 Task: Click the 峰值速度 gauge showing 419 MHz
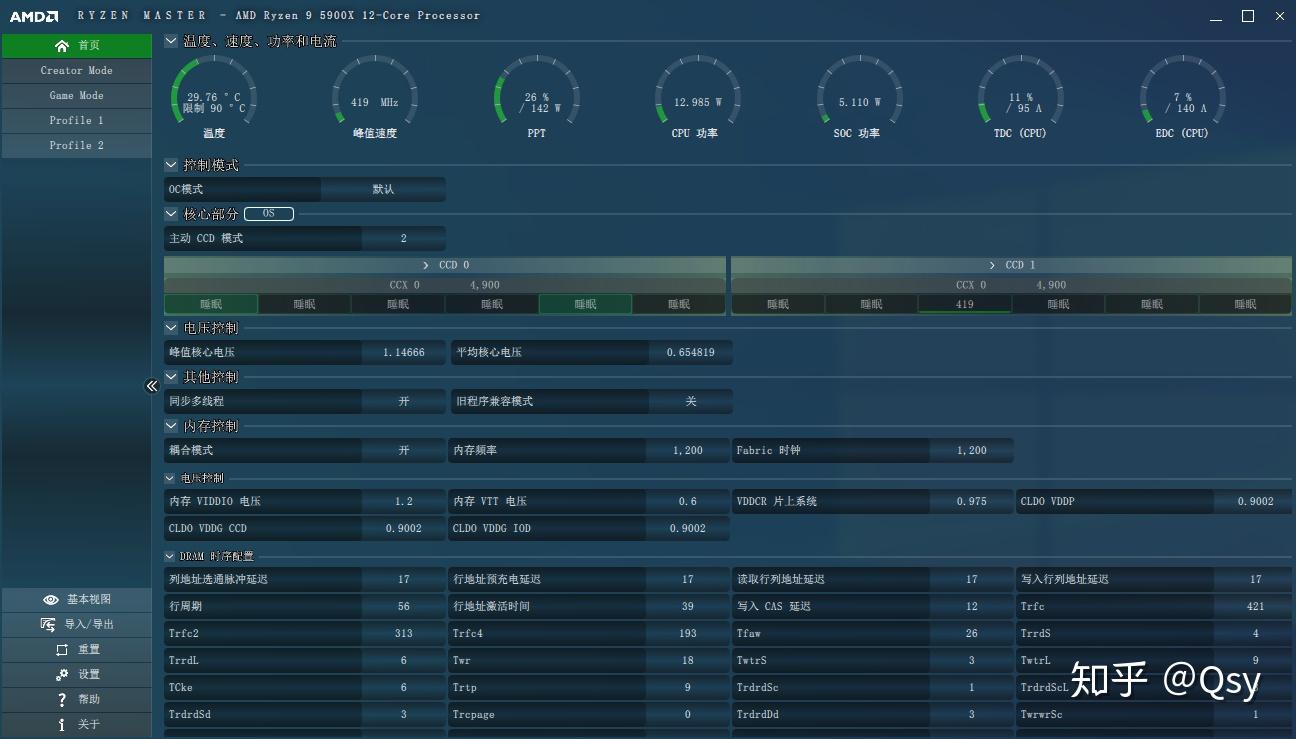point(375,98)
